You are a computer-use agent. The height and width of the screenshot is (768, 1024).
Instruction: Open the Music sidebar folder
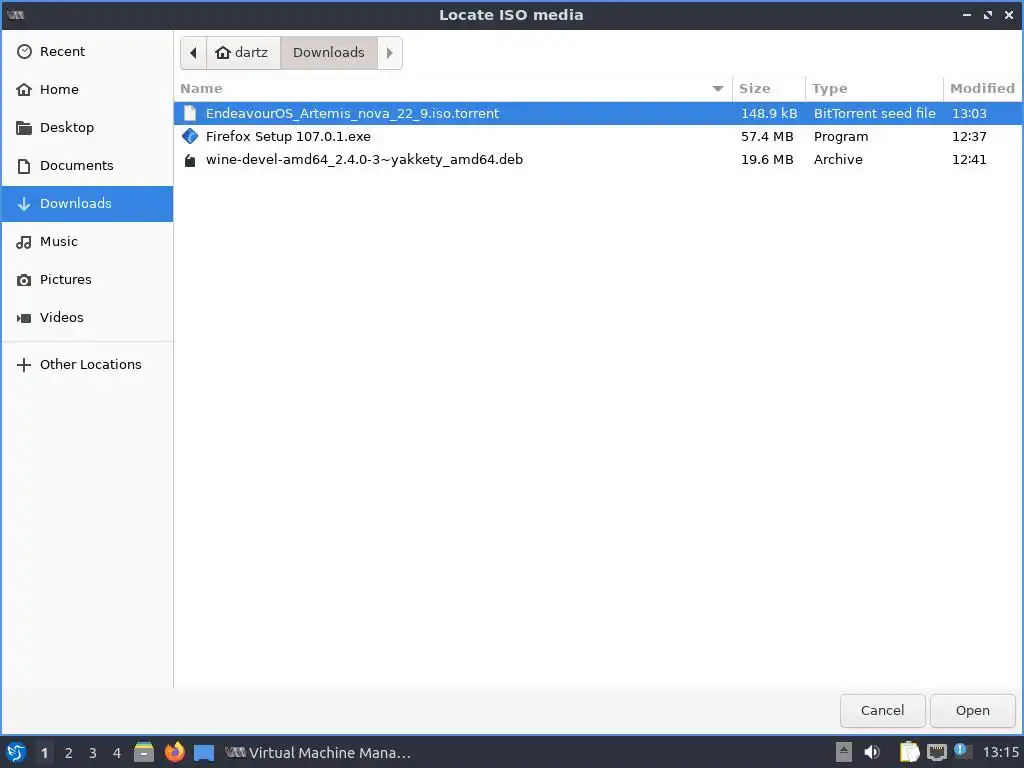[88, 242]
